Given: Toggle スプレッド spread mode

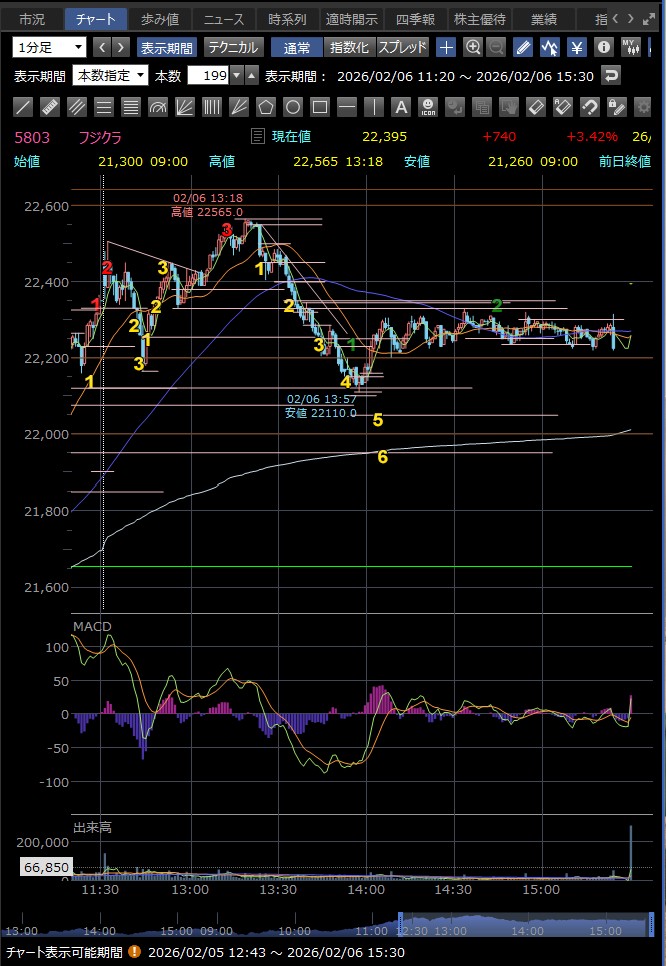Looking at the screenshot, I should coord(402,47).
